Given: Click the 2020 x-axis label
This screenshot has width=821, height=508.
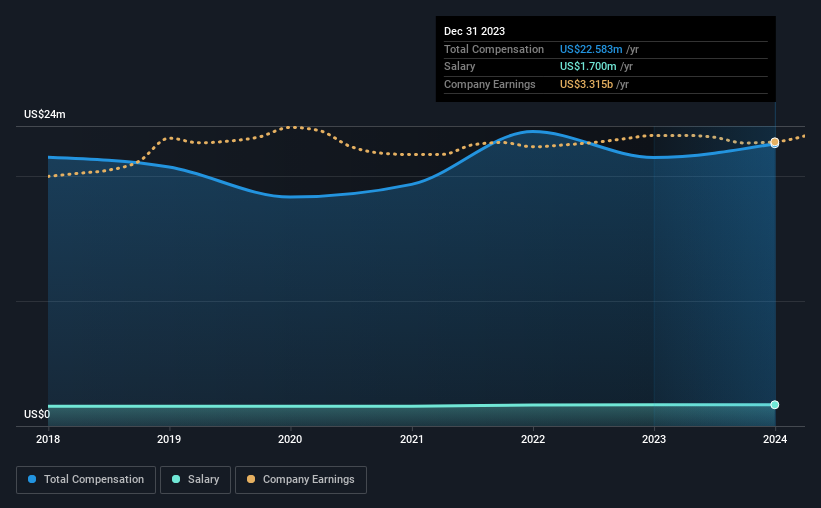Looking at the screenshot, I should click(x=290, y=439).
